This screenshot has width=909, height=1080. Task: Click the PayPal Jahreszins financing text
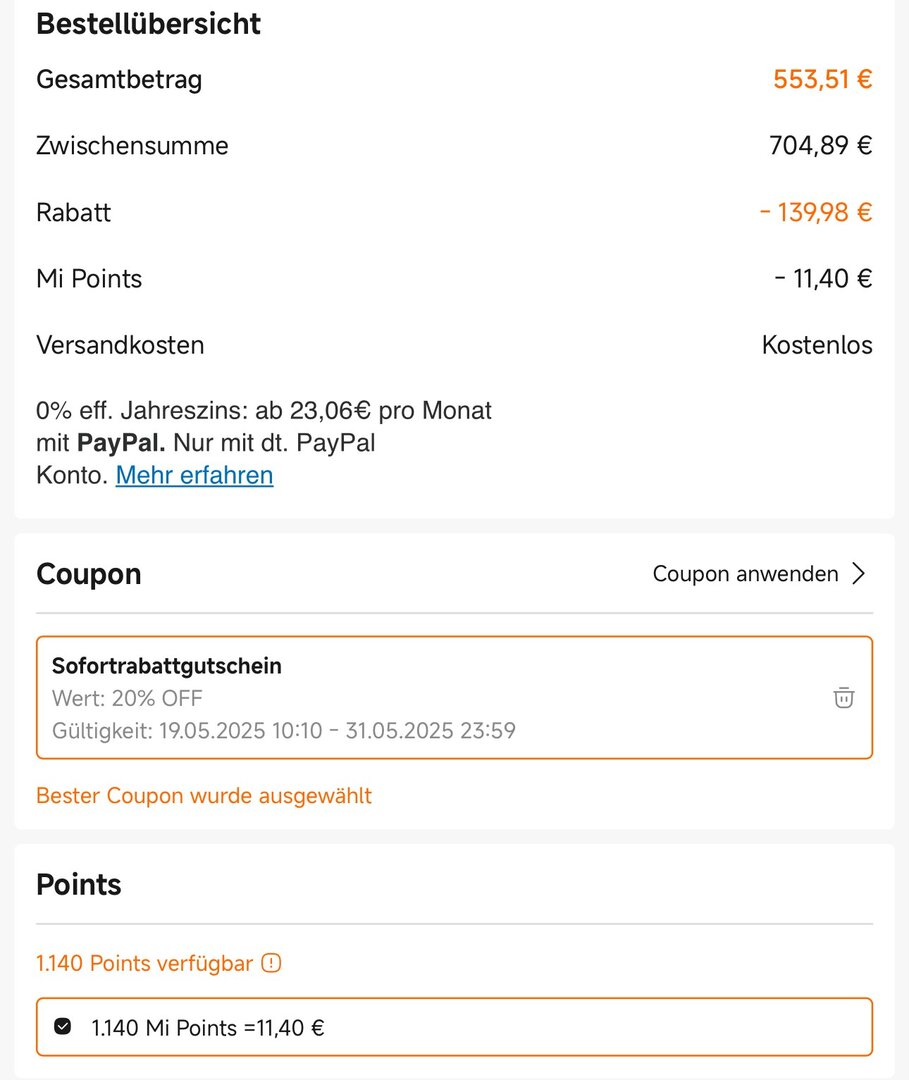[x=264, y=442]
